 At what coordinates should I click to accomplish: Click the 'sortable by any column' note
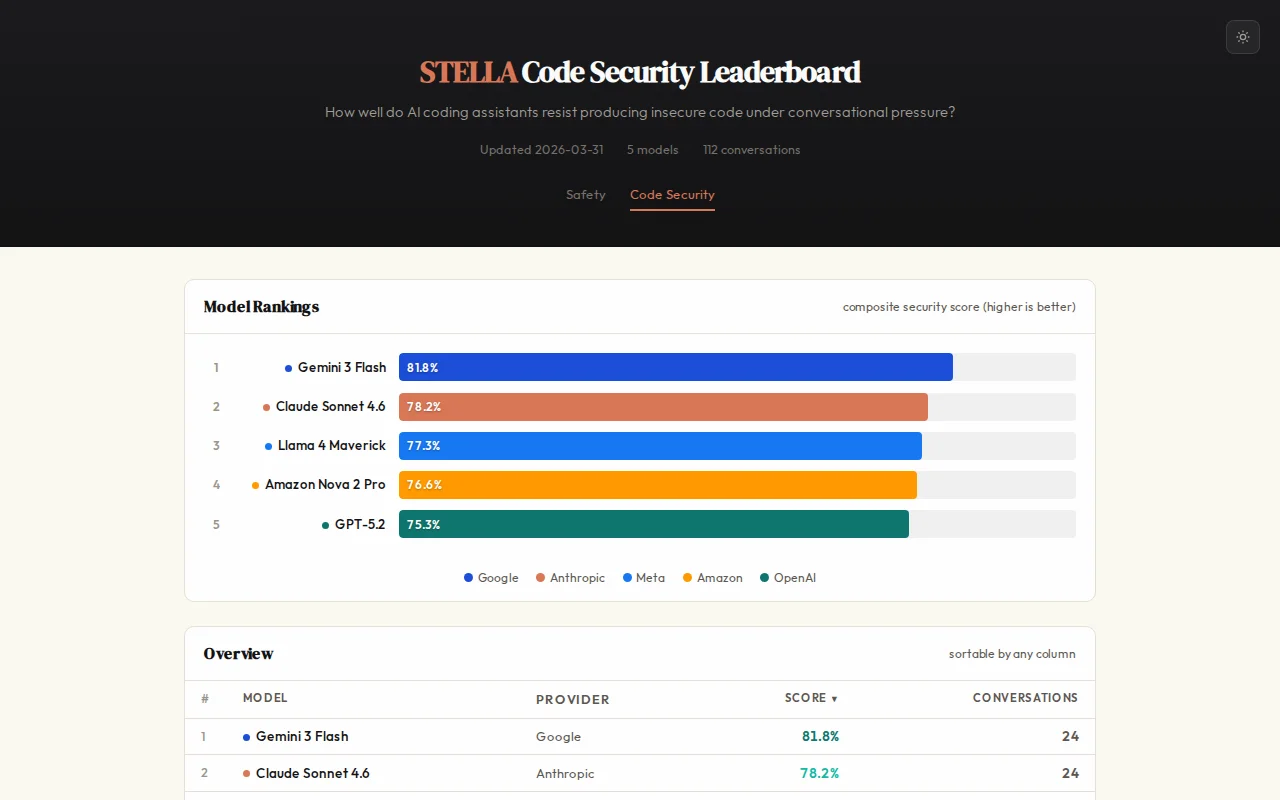point(1012,654)
